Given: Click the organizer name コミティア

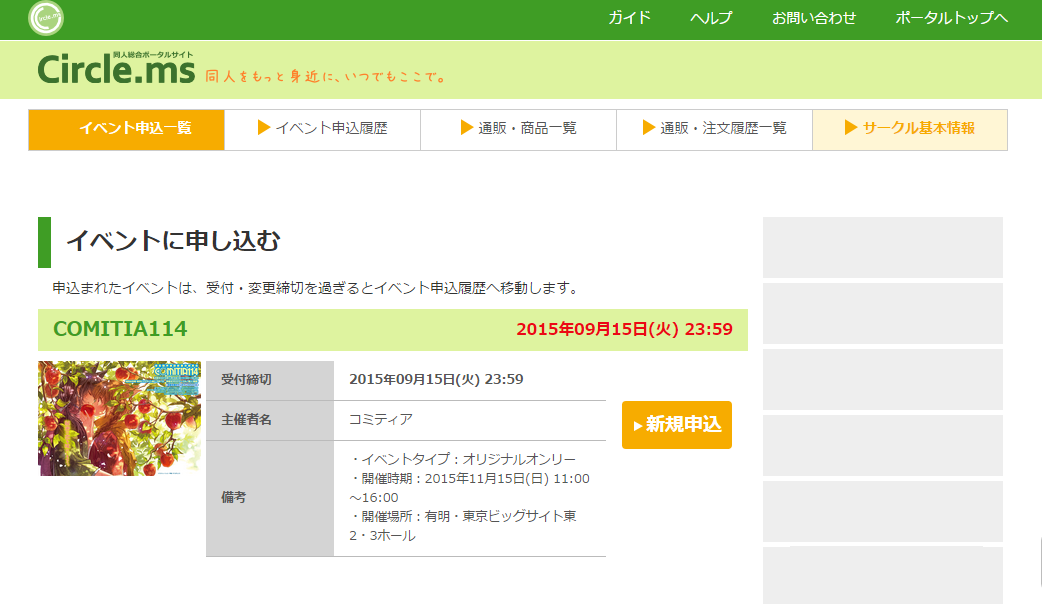Looking at the screenshot, I should click(381, 419).
